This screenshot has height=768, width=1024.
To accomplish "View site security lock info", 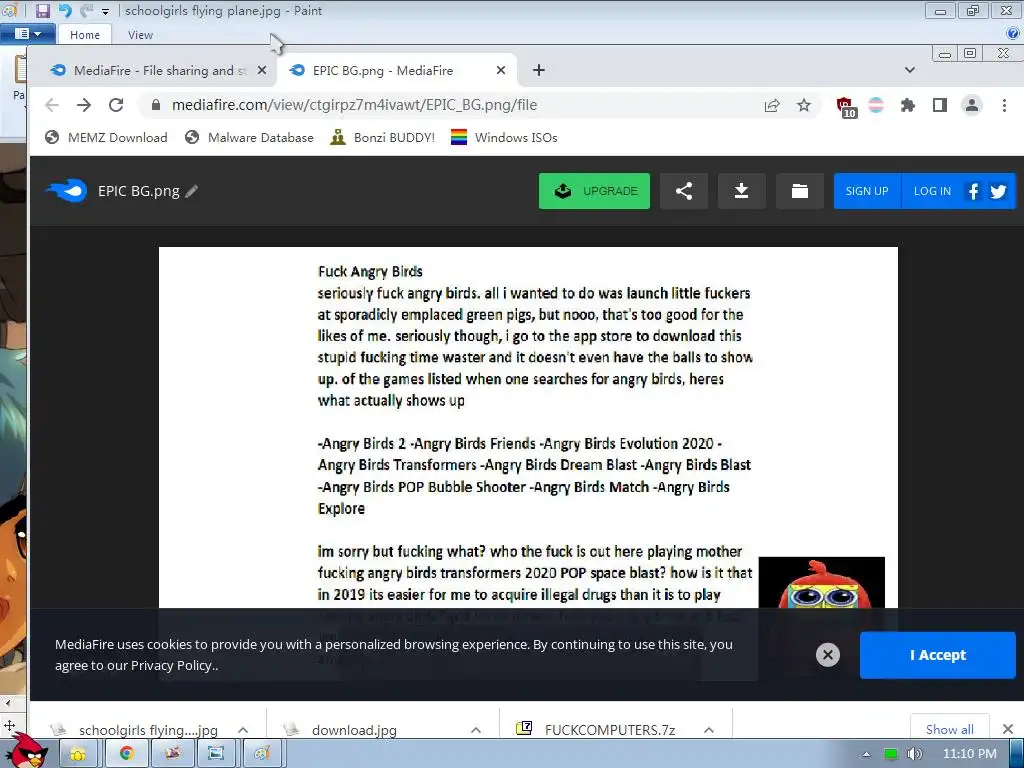I will tap(155, 105).
